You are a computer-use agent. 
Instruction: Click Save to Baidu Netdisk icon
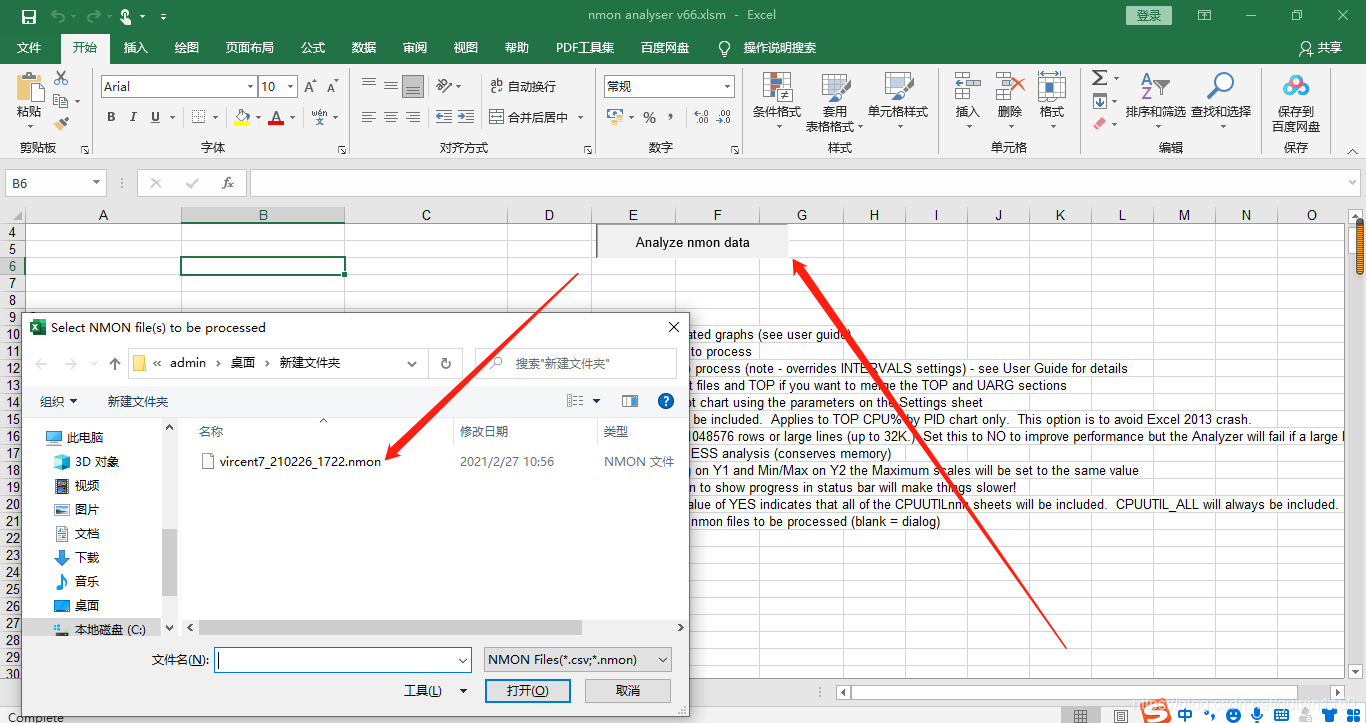(1296, 87)
